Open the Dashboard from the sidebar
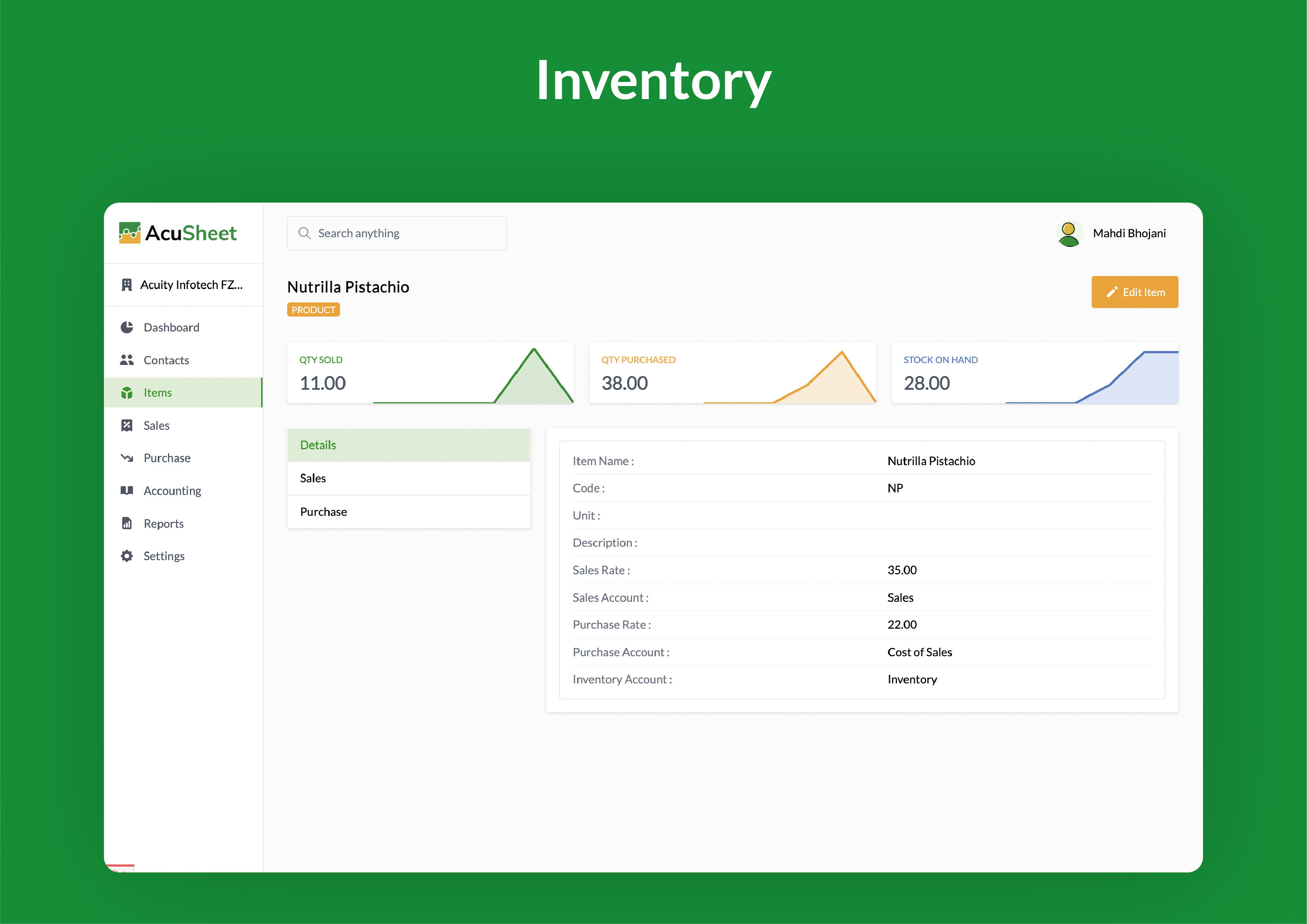1307x924 pixels. [x=171, y=327]
